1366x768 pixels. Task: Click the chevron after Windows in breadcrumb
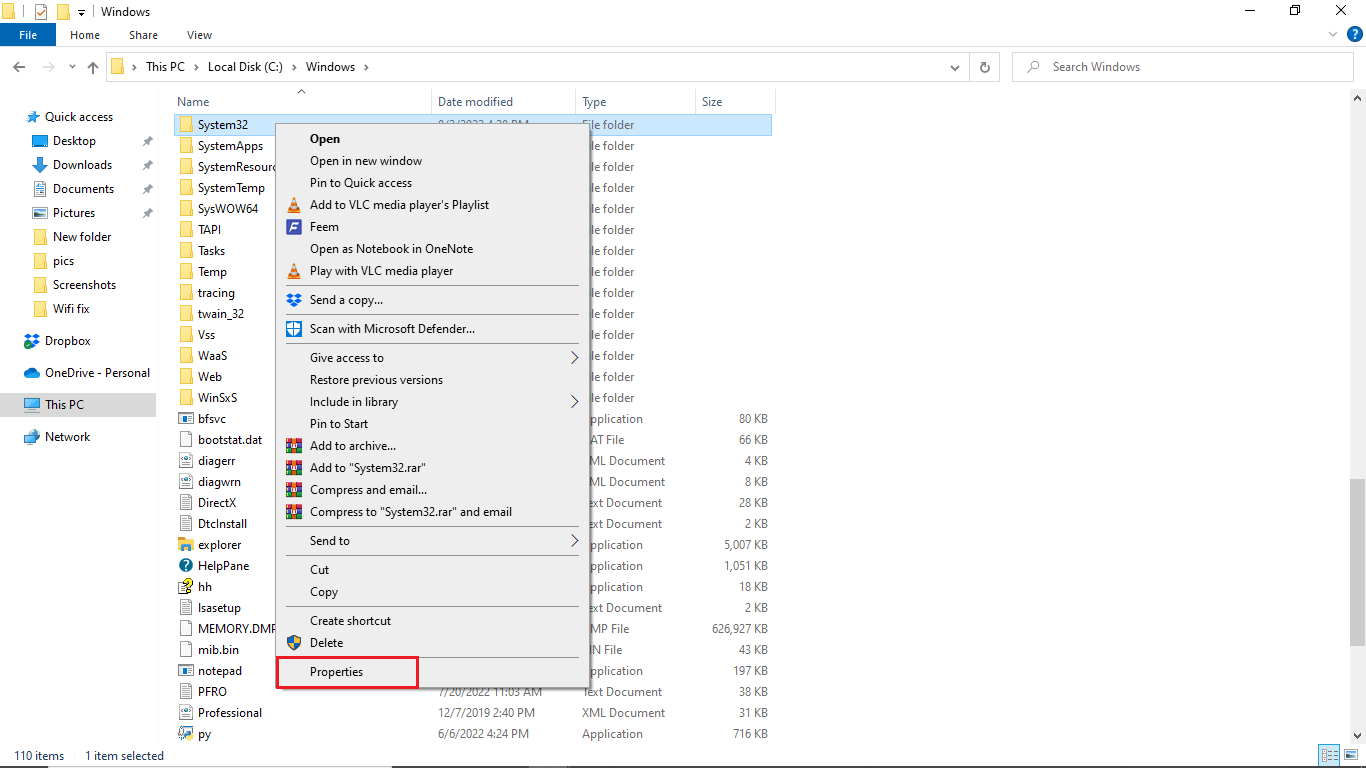(366, 67)
